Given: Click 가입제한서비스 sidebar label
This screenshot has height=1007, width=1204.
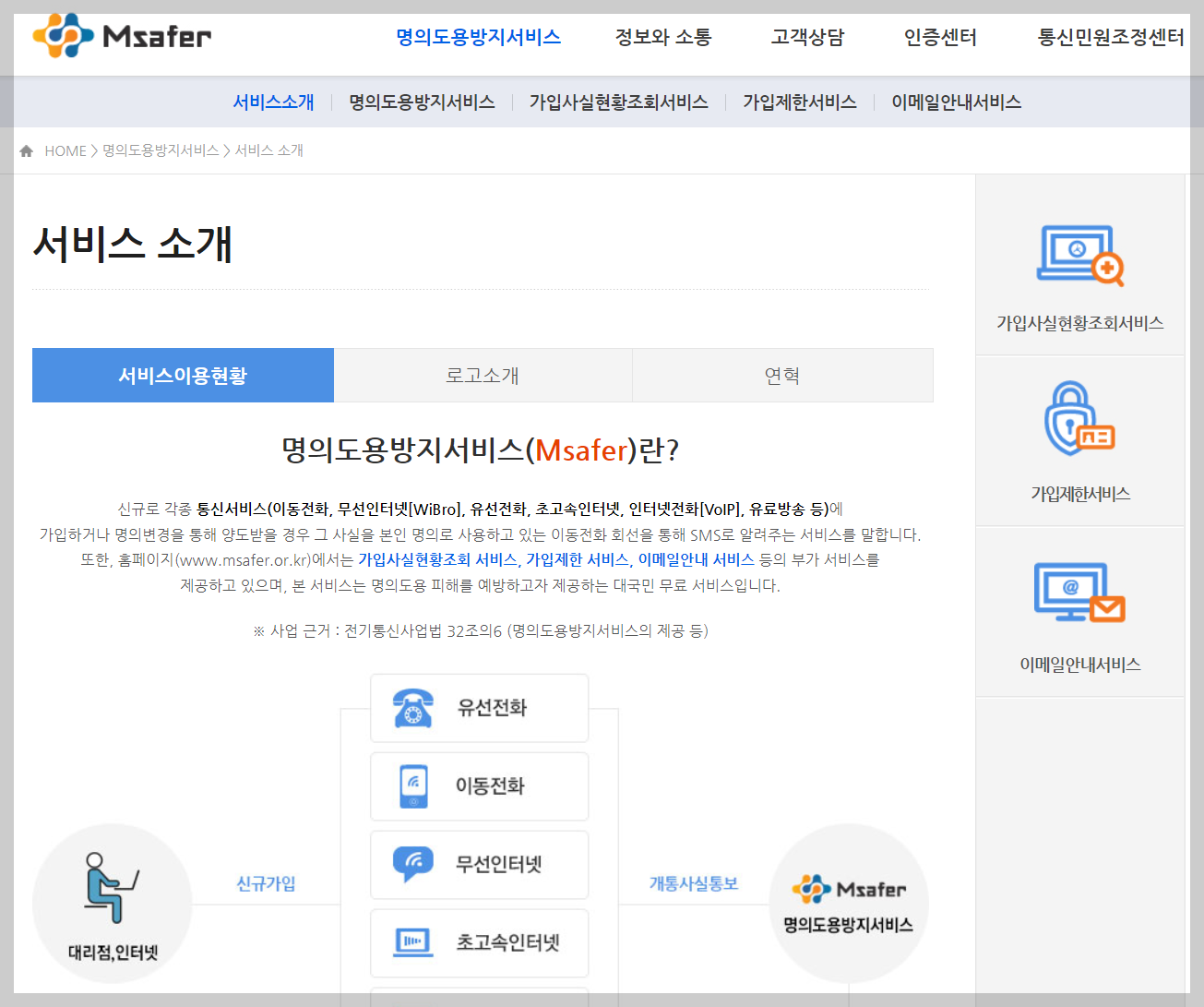Looking at the screenshot, I should tap(1079, 494).
